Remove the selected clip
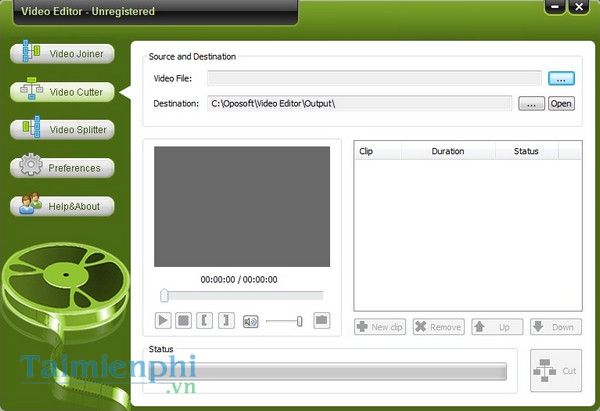 tap(439, 327)
